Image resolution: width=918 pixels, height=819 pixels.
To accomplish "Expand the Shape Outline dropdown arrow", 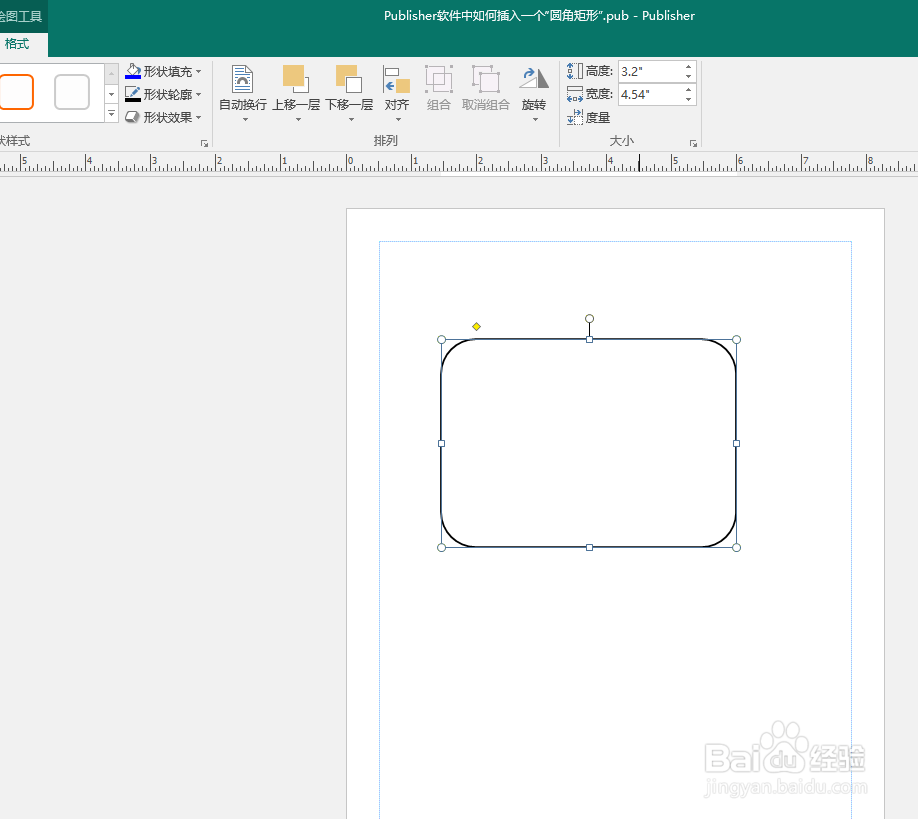I will point(198,94).
